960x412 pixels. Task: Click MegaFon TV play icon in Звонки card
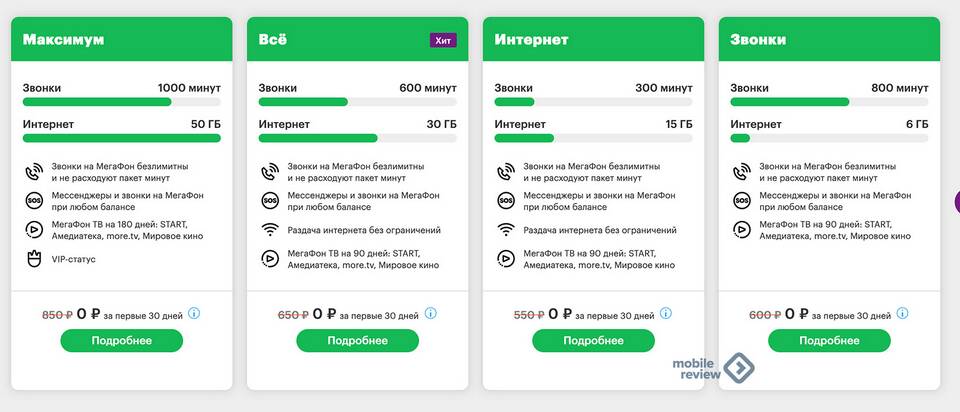coord(741,230)
